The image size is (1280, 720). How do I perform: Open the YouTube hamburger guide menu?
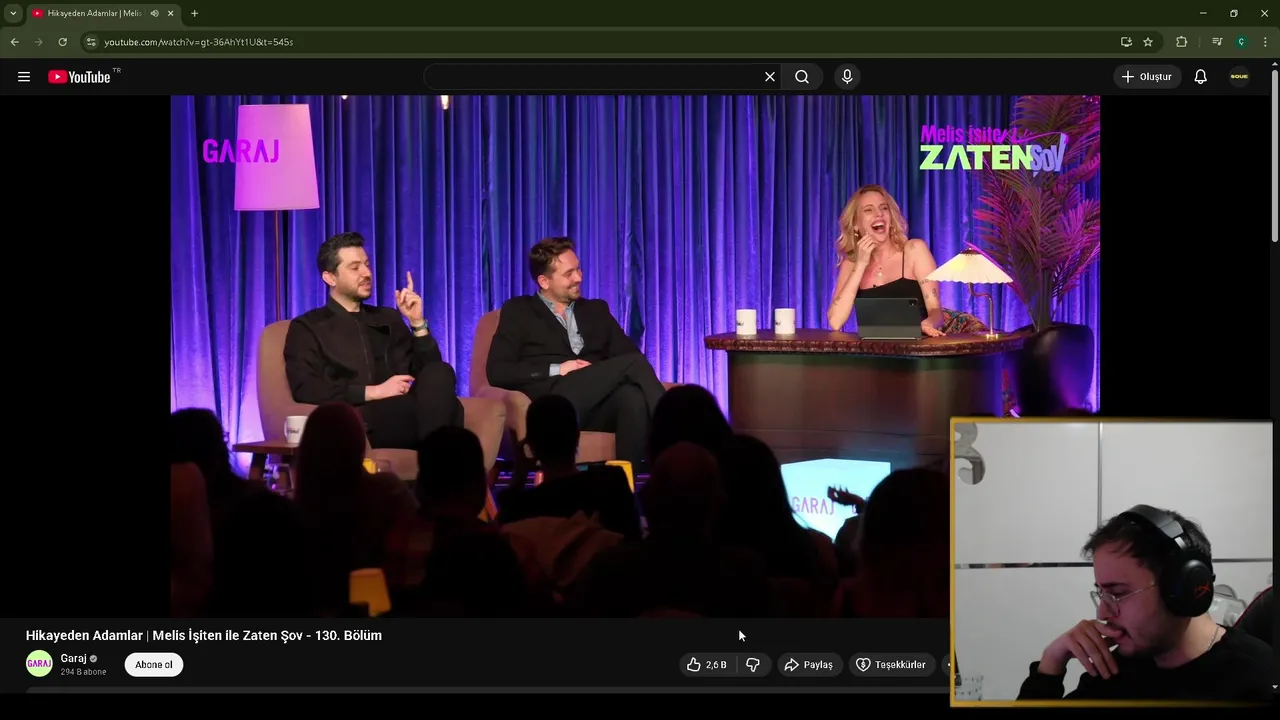(x=24, y=77)
